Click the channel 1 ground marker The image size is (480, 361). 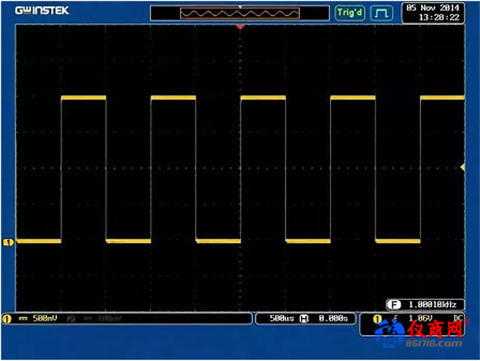click(x=8, y=242)
